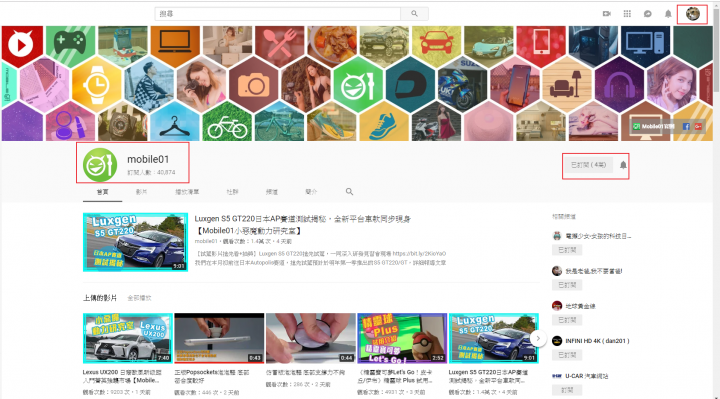Click the Luxgen S5 GT220 title in uploads row
720x399 pixels.
click(x=488, y=376)
